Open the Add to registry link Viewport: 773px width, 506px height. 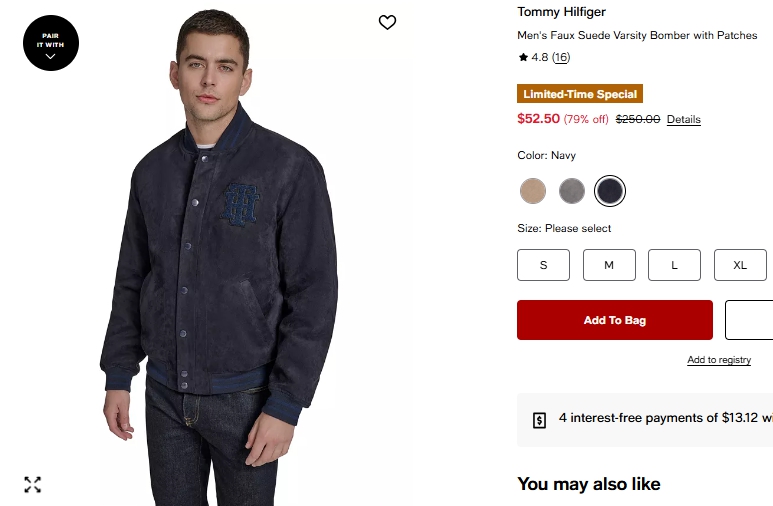point(719,360)
